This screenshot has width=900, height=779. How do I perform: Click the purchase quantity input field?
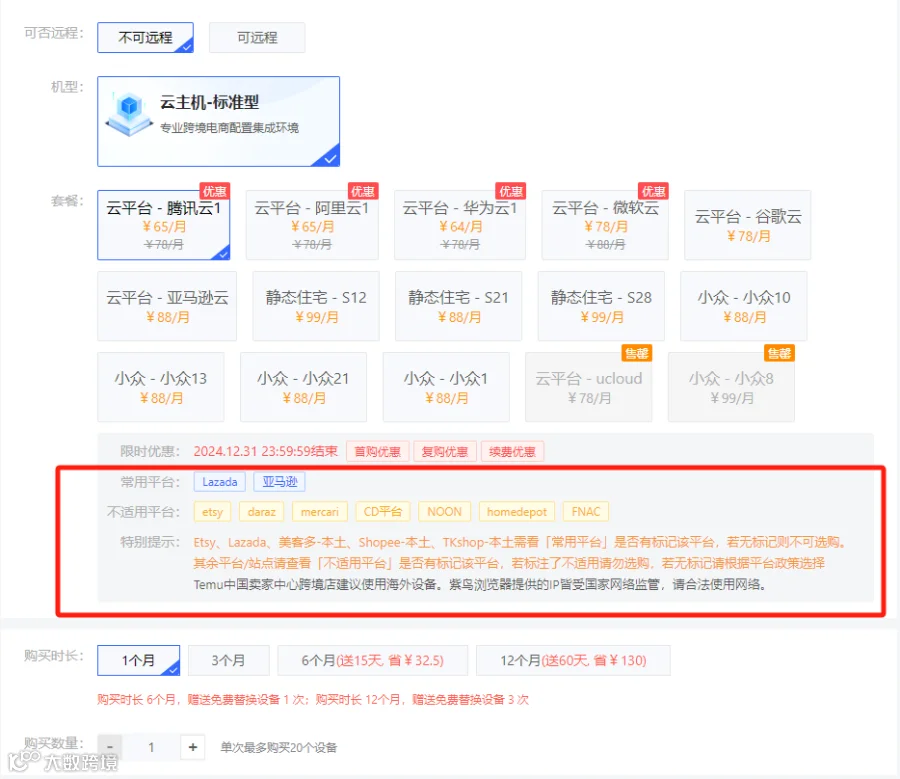pyautogui.click(x=151, y=747)
